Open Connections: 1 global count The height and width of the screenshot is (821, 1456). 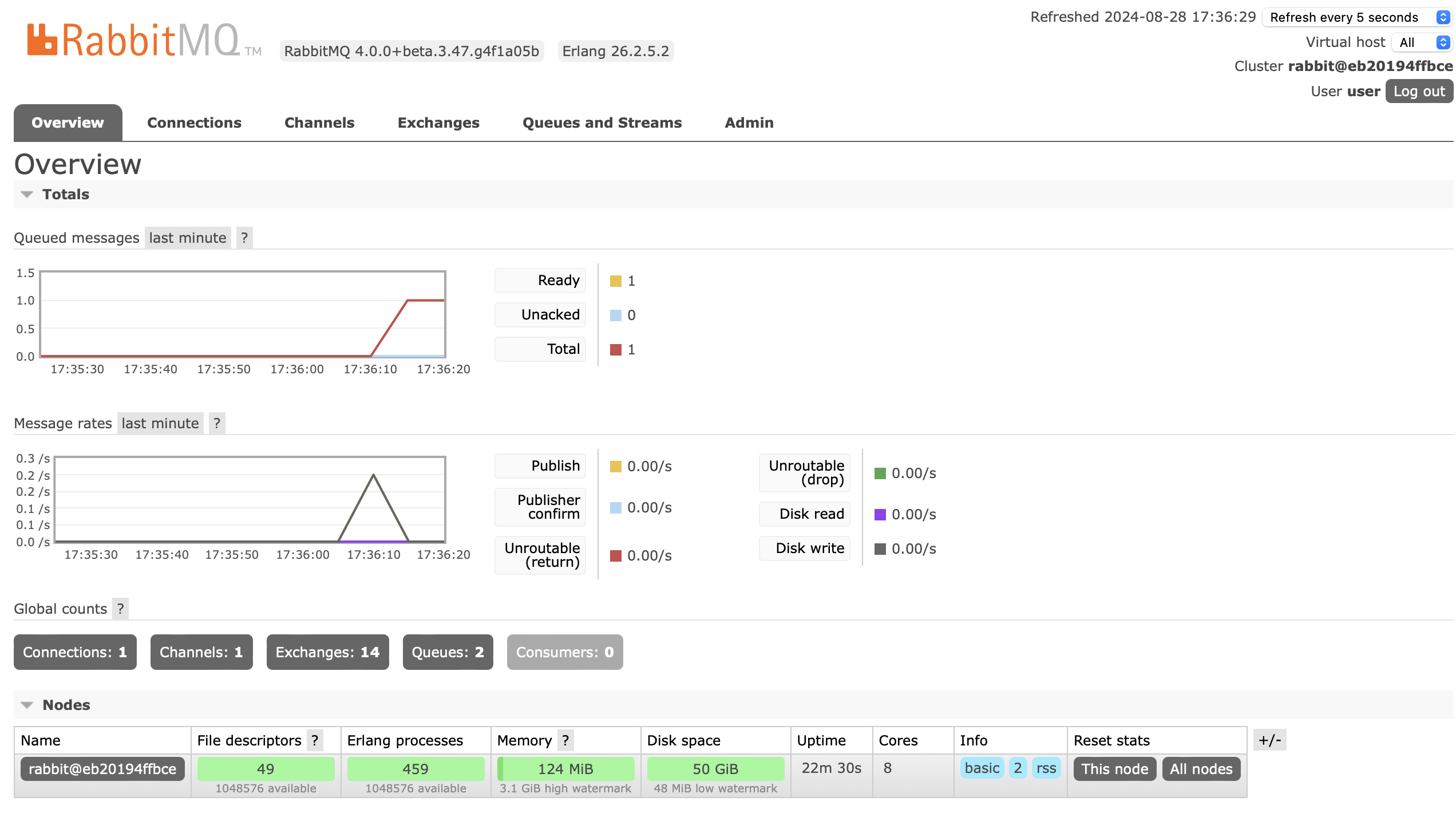[75, 652]
